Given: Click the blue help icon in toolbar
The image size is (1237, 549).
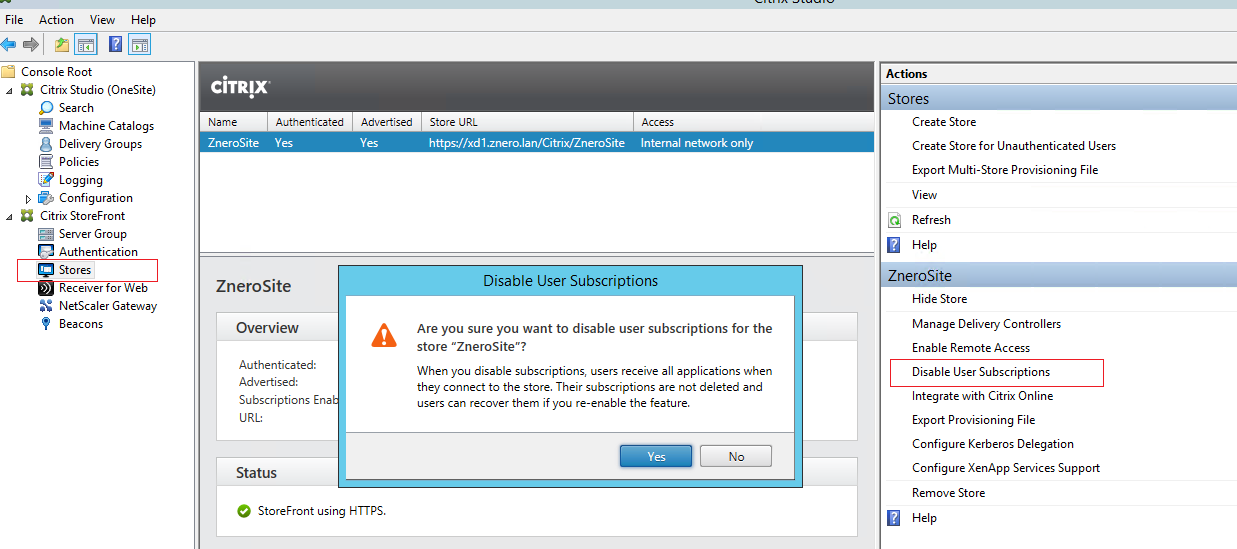Looking at the screenshot, I should coord(116,44).
